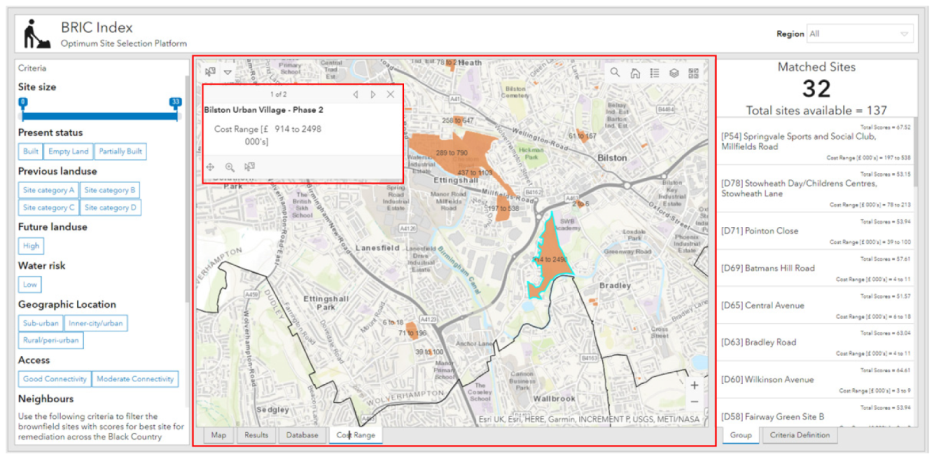Screen dimensions: 934x459
Task: Open the map legend list icon
Action: point(654,72)
